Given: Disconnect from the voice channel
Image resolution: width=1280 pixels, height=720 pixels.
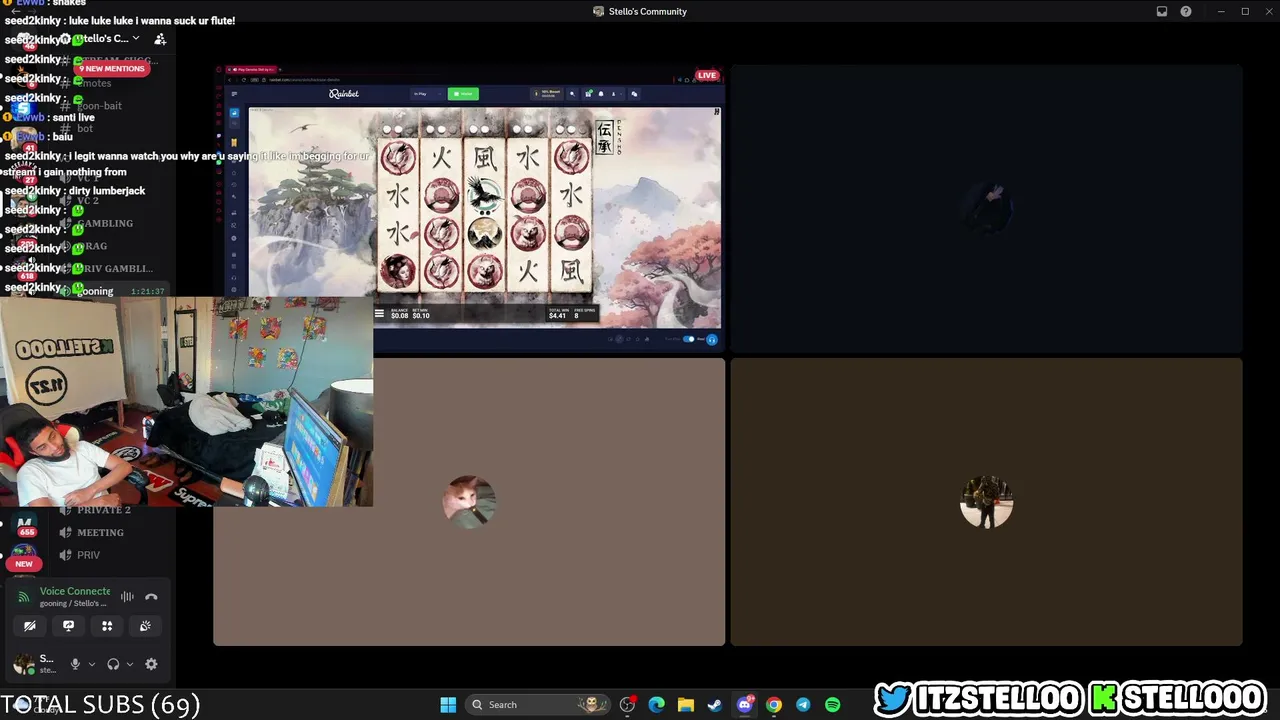Looking at the screenshot, I should pos(151,597).
